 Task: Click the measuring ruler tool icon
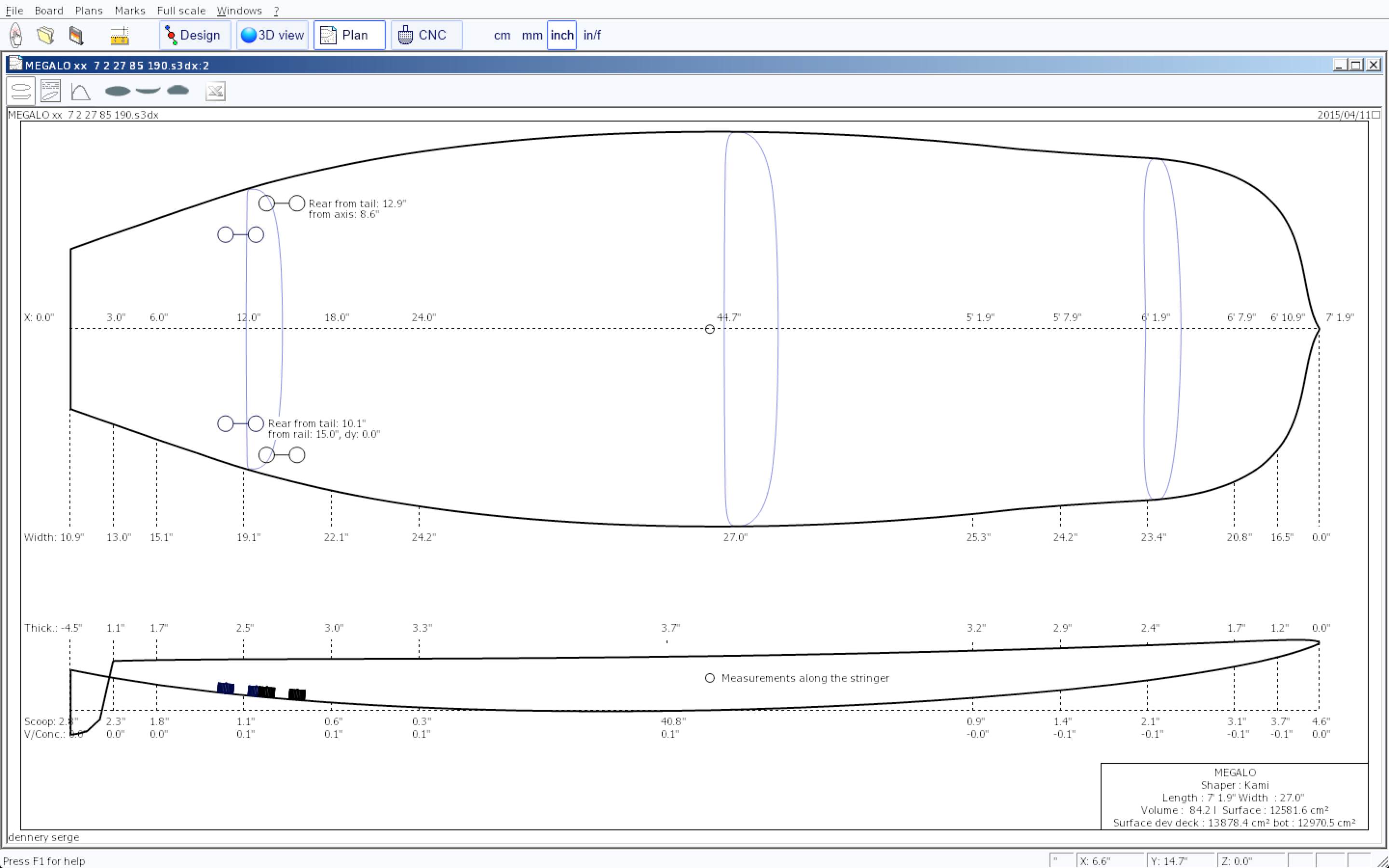120,36
